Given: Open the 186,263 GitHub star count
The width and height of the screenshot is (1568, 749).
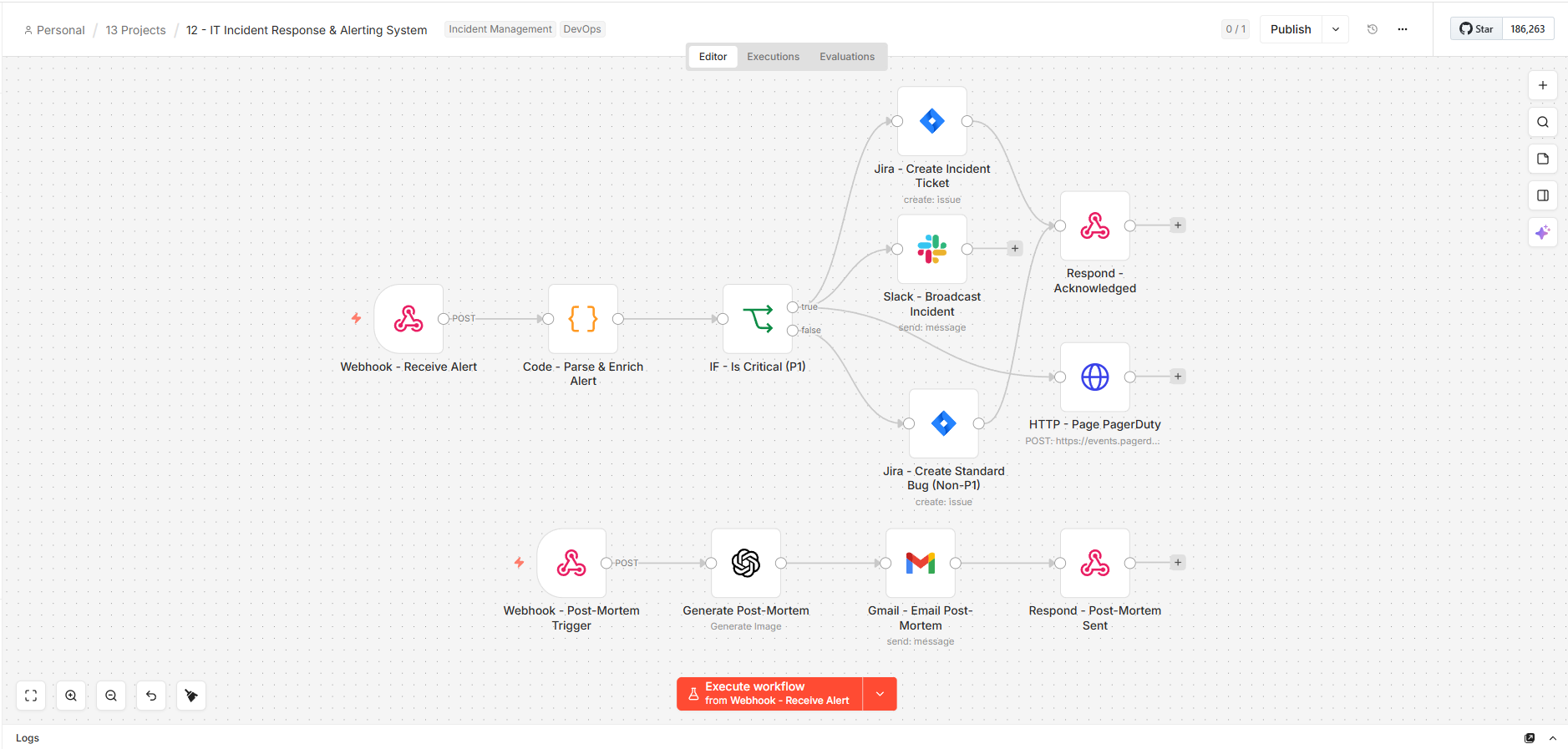Looking at the screenshot, I should (1528, 29).
